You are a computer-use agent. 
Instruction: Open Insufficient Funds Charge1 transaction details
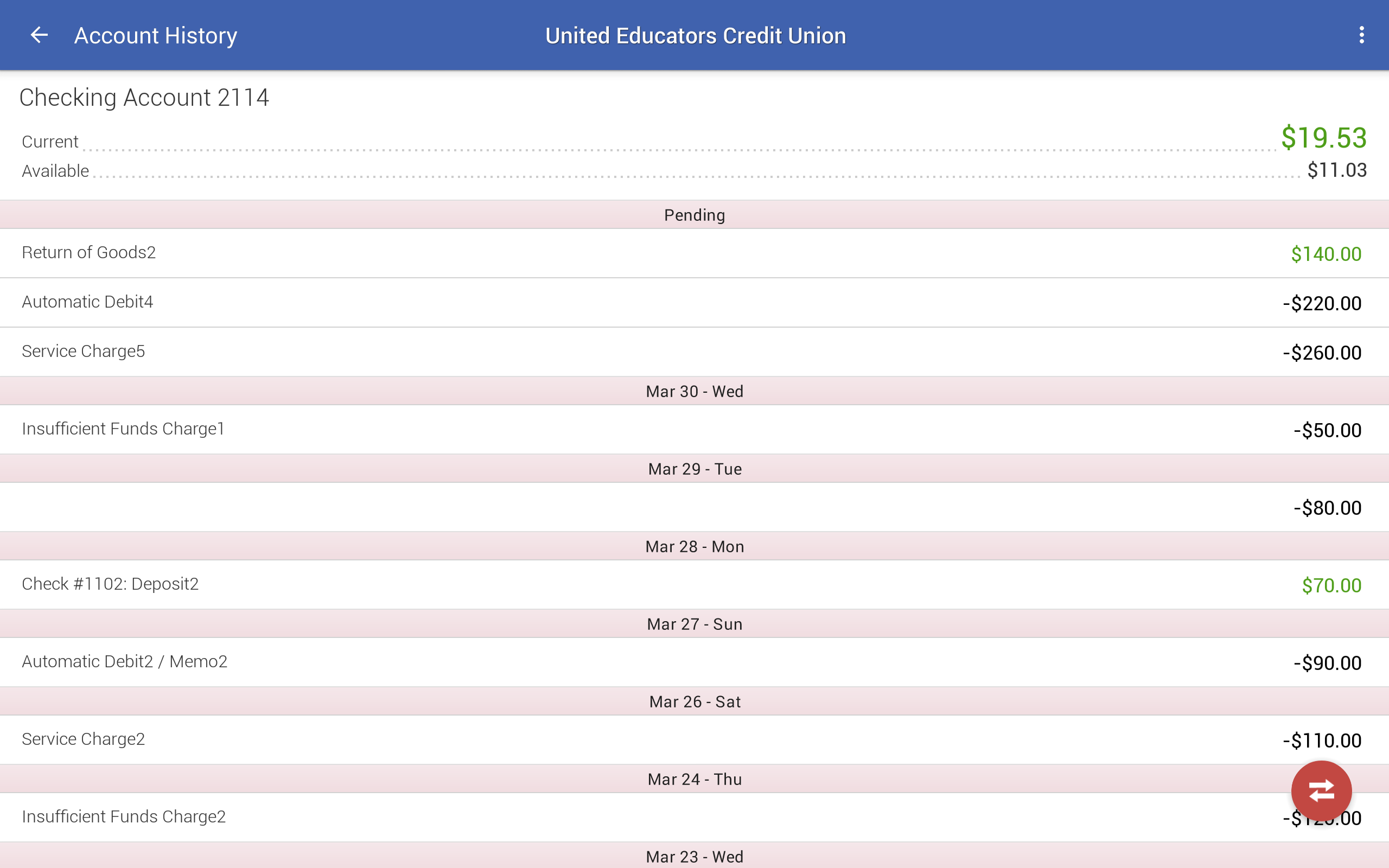point(694,430)
